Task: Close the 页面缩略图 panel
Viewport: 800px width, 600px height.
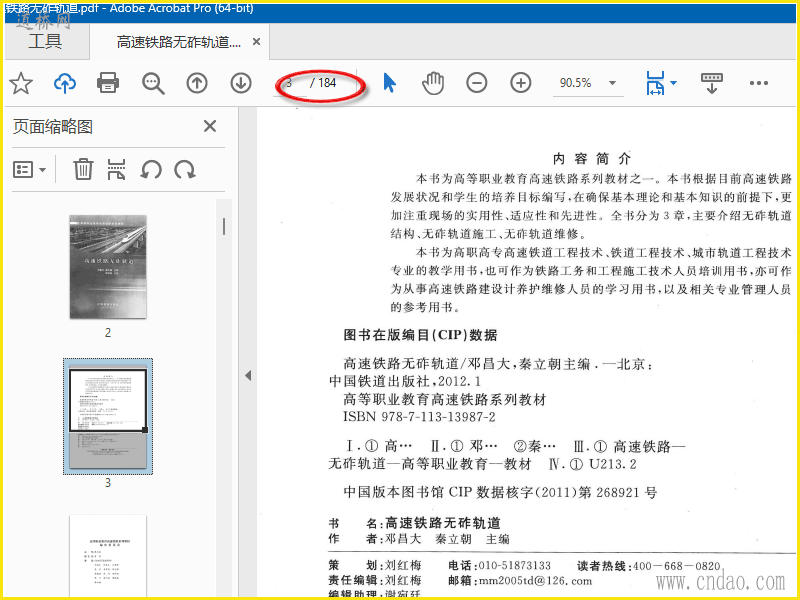Action: point(210,126)
